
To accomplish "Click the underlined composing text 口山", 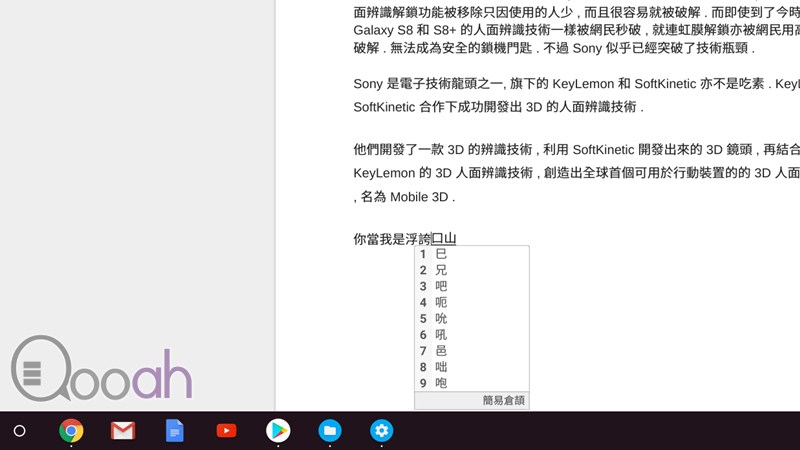I will (444, 239).
